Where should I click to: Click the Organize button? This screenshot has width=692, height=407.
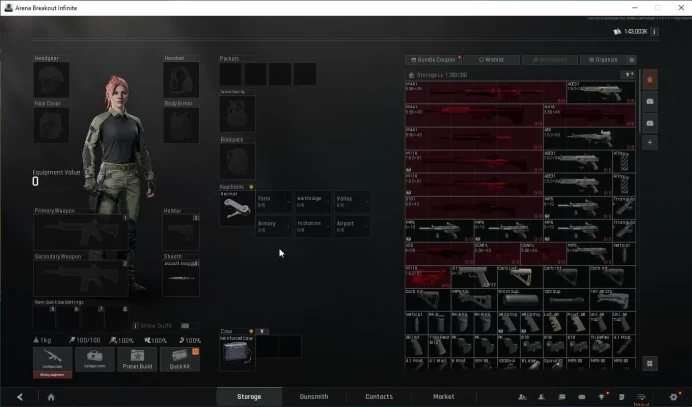pyautogui.click(x=603, y=60)
